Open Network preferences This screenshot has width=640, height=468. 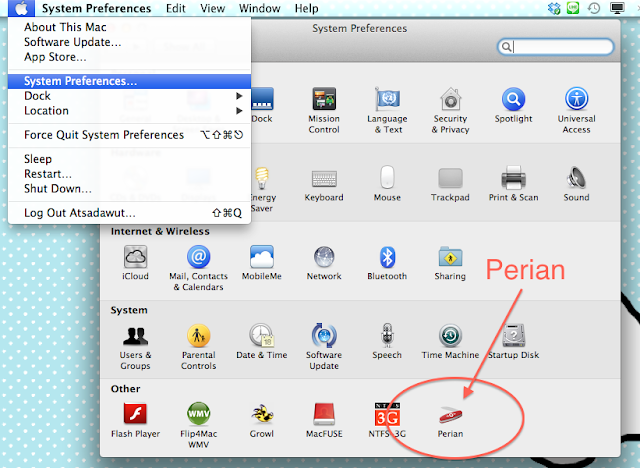pyautogui.click(x=324, y=257)
